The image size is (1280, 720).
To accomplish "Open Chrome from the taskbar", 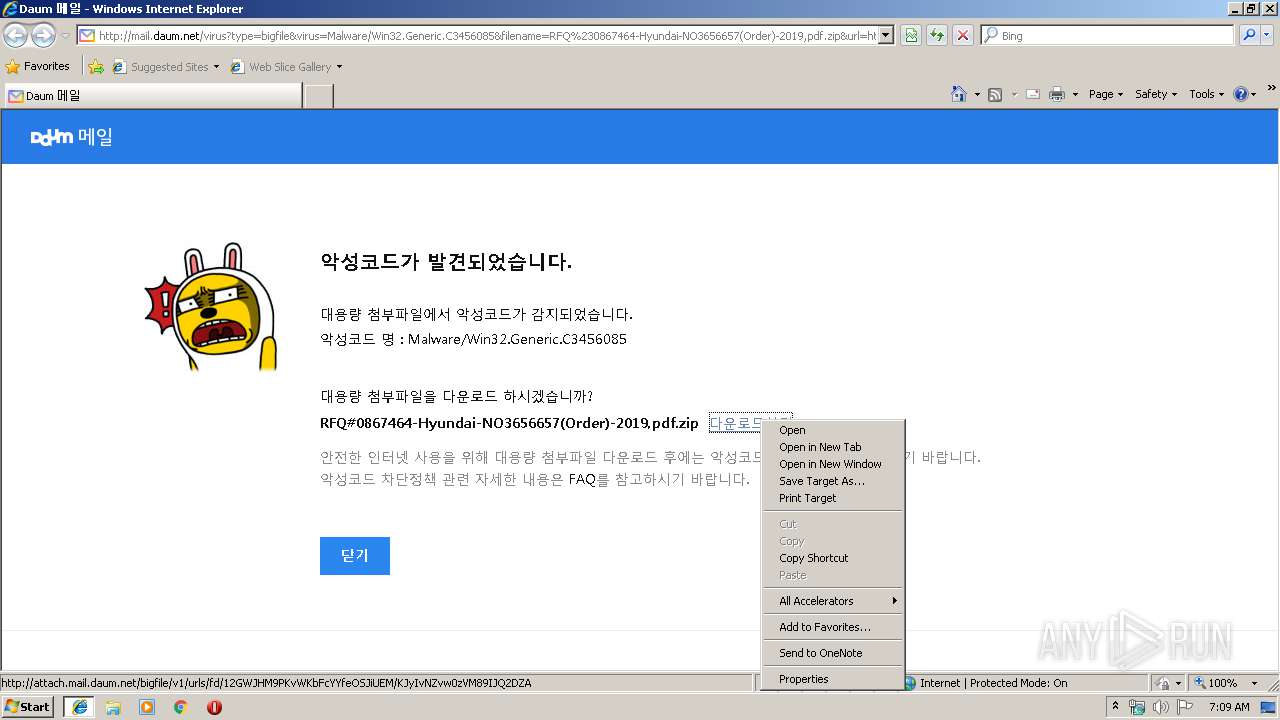I will pyautogui.click(x=180, y=707).
